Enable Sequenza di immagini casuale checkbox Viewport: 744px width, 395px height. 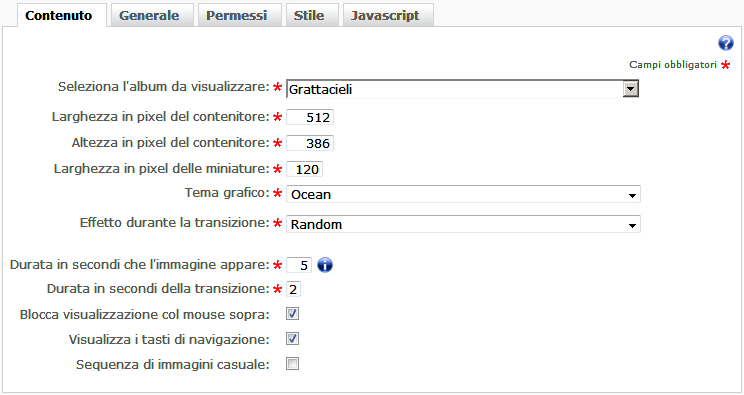pos(292,364)
